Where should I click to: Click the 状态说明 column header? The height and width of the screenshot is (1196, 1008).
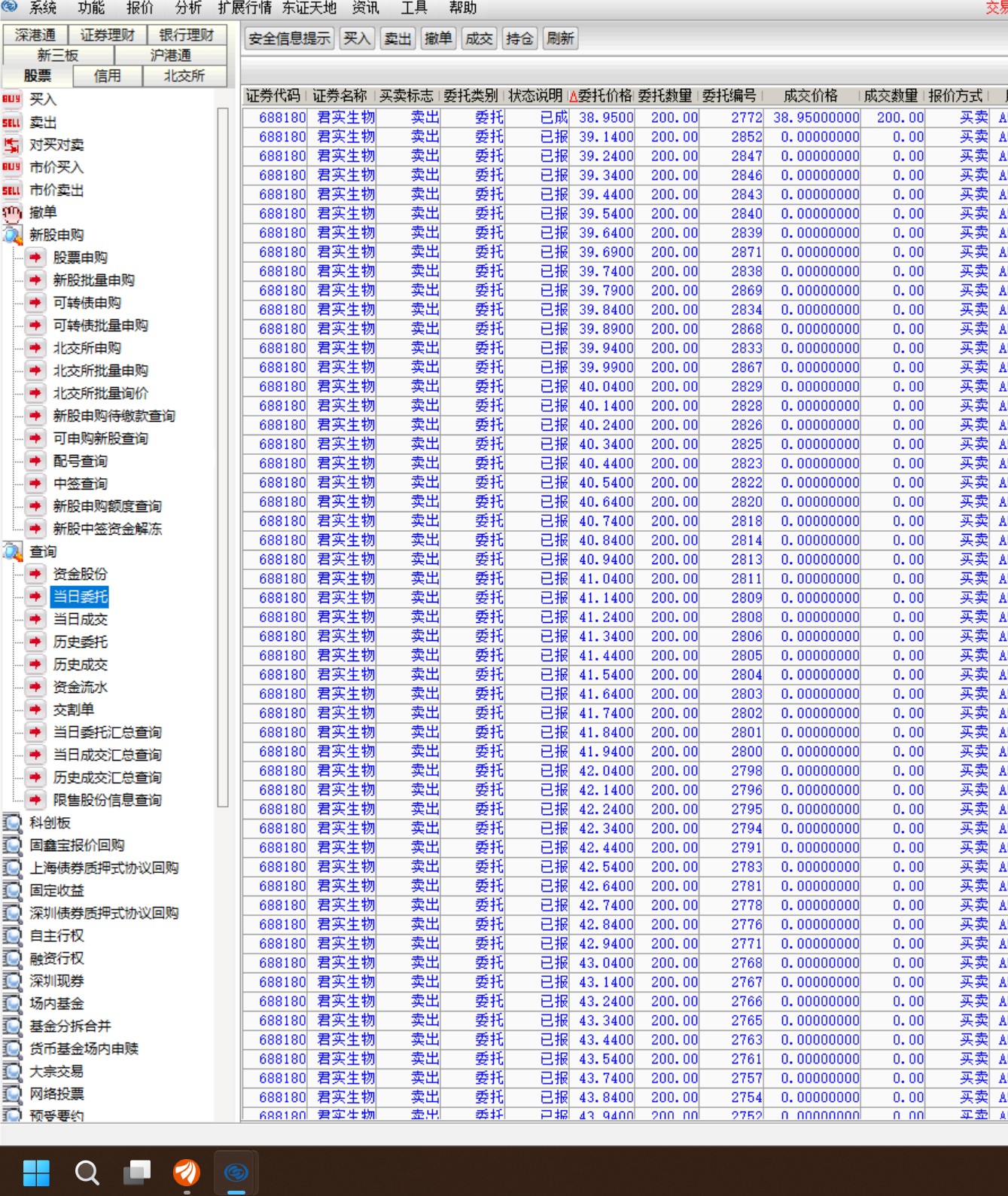point(535,96)
